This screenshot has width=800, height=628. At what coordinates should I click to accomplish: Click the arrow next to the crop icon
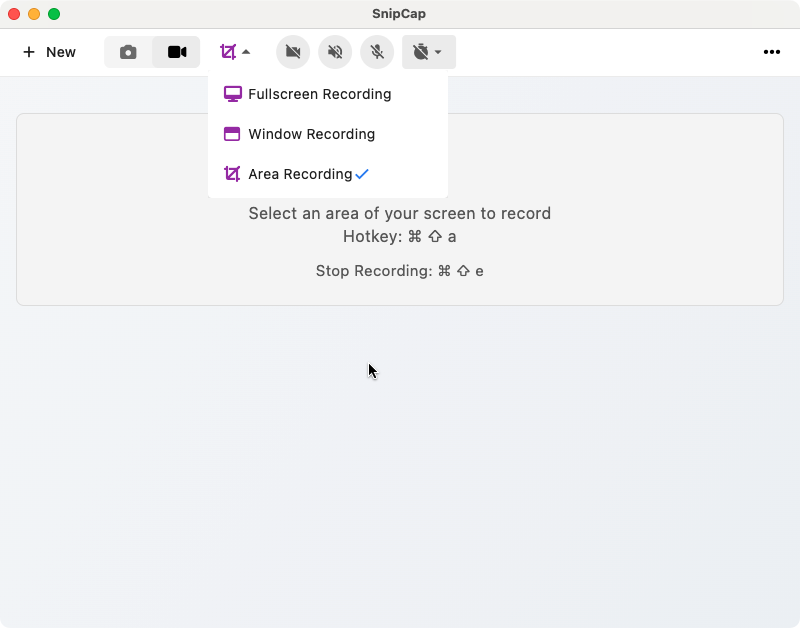point(246,52)
